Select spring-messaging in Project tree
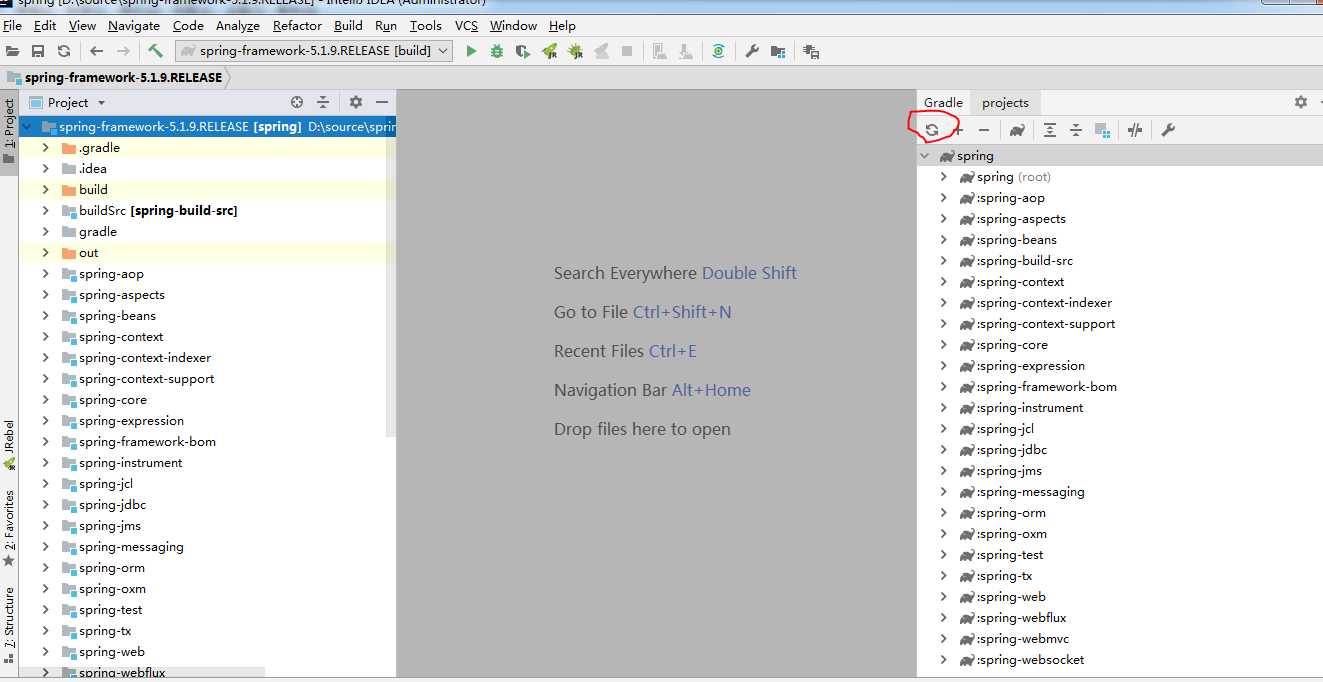The height and width of the screenshot is (682, 1323). coord(131,546)
